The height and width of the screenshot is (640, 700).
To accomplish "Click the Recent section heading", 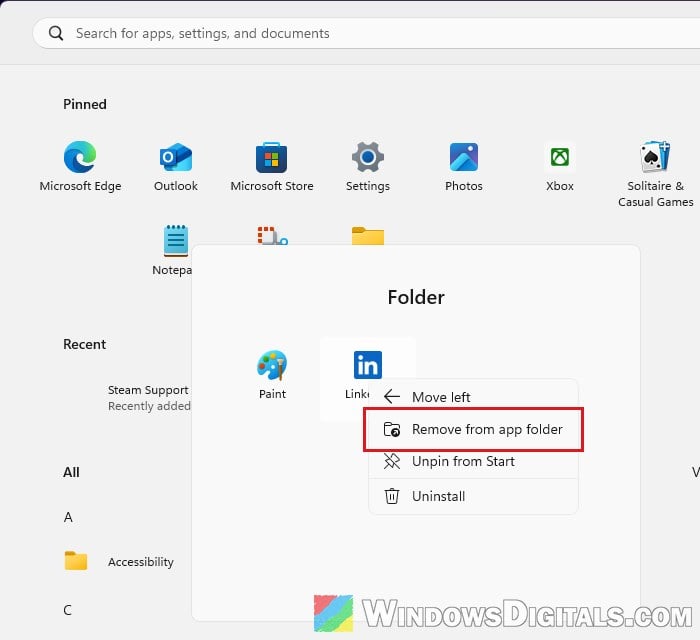I will tap(85, 345).
